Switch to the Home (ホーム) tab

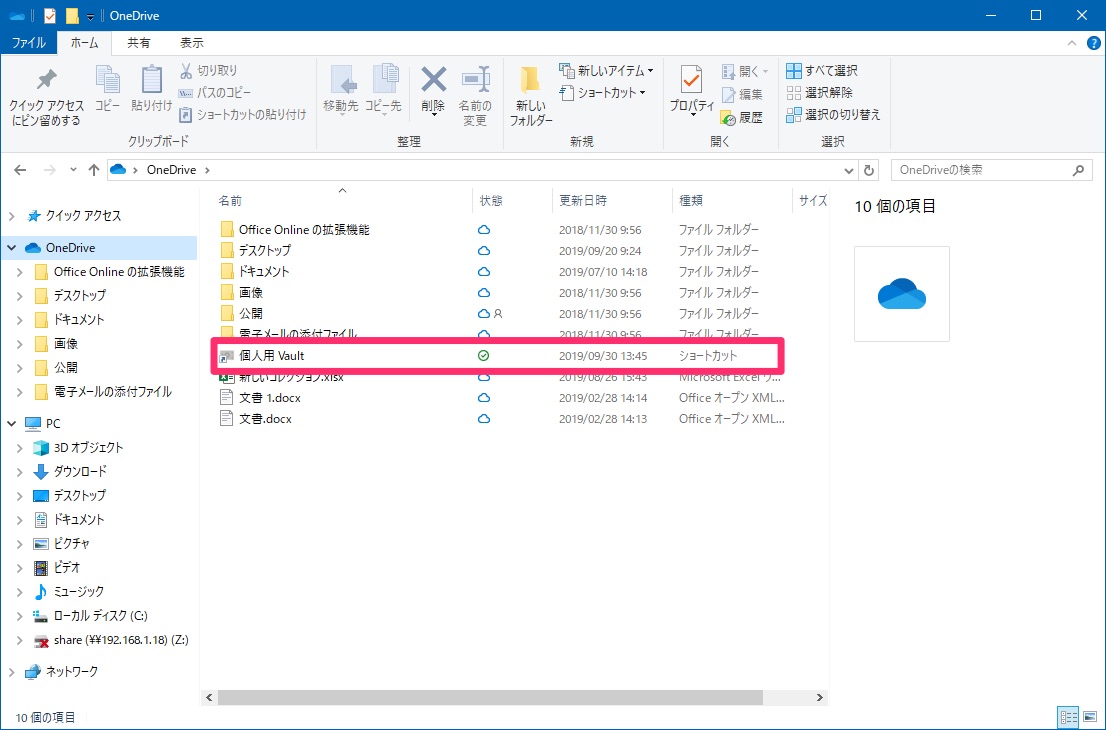pos(85,43)
